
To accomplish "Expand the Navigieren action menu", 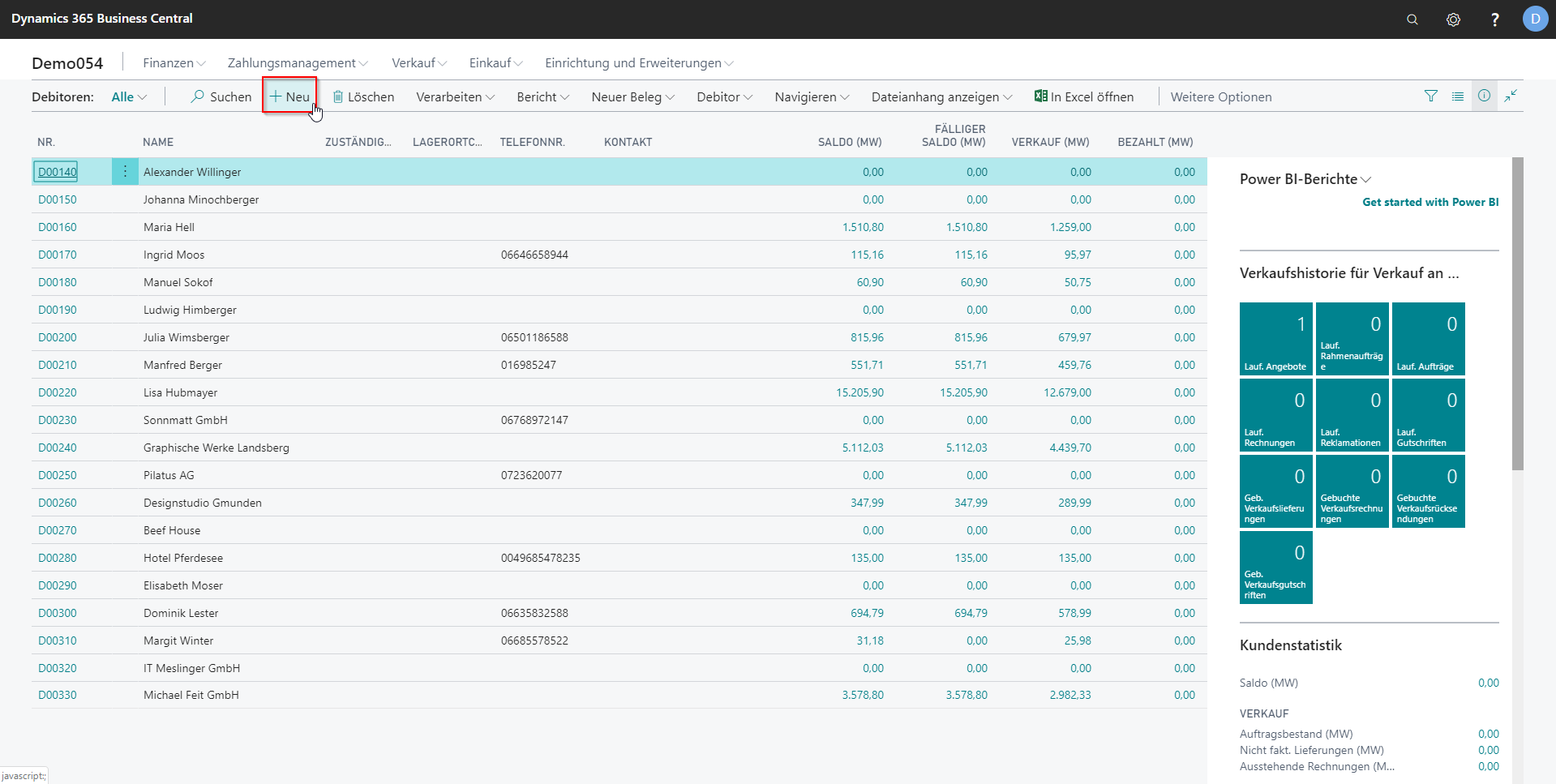I will click(x=812, y=96).
